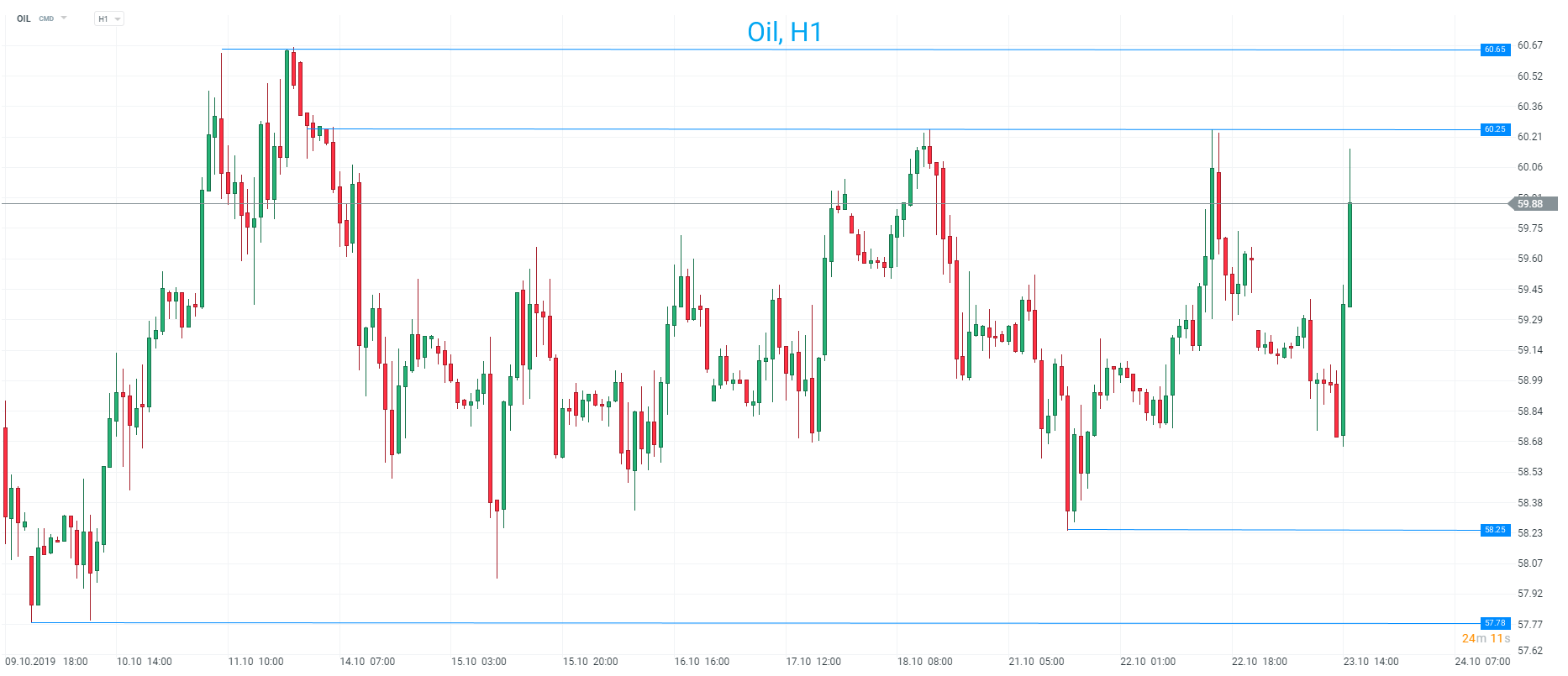Click the 23.10 14:00 time axis label
The image size is (1568, 676).
pyautogui.click(x=1371, y=661)
